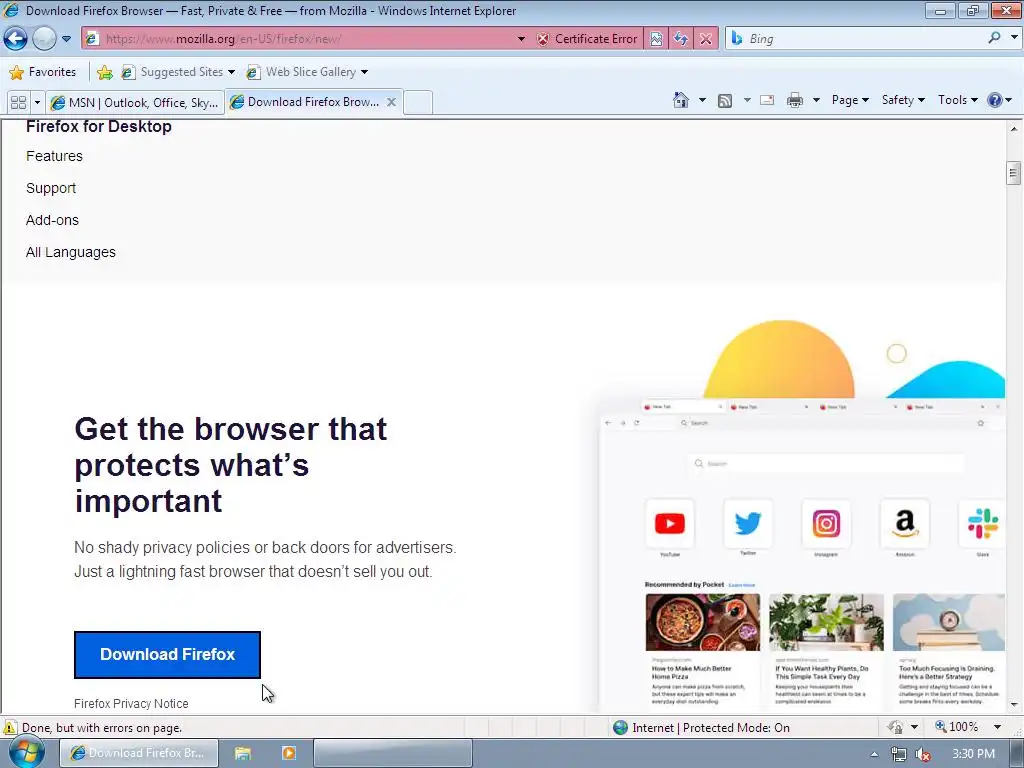Click the Amazon tile in the preview
Image resolution: width=1024 pixels, height=768 pixels.
tap(904, 524)
